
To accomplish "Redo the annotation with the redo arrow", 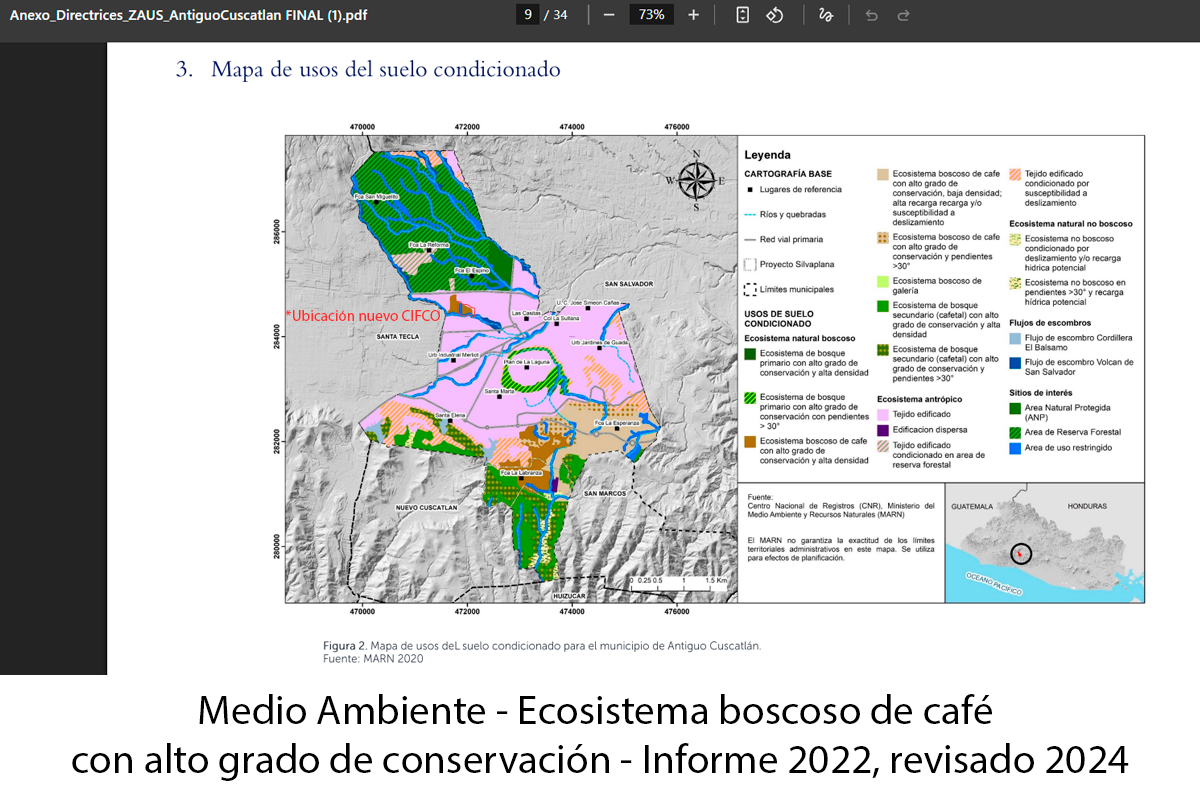I will click(x=903, y=15).
